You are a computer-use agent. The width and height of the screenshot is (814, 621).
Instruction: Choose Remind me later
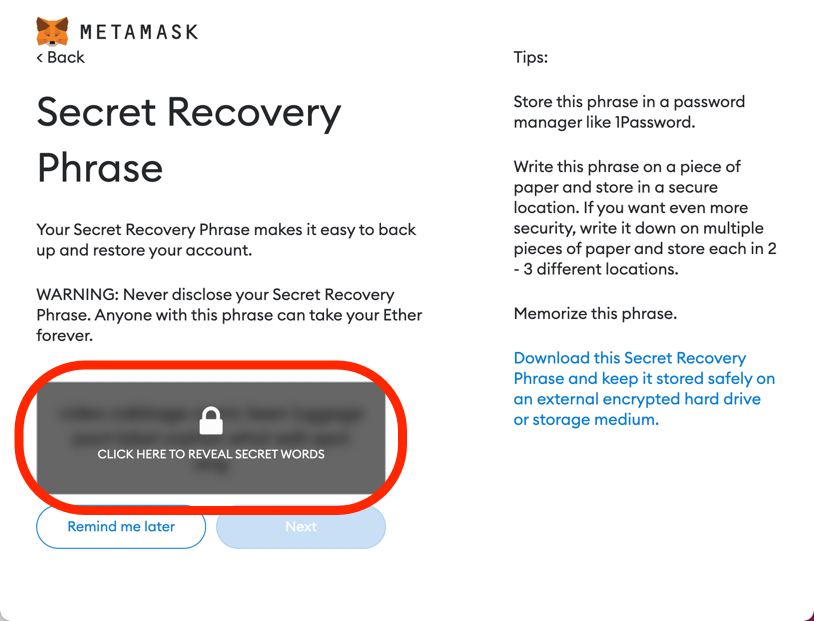coord(120,527)
